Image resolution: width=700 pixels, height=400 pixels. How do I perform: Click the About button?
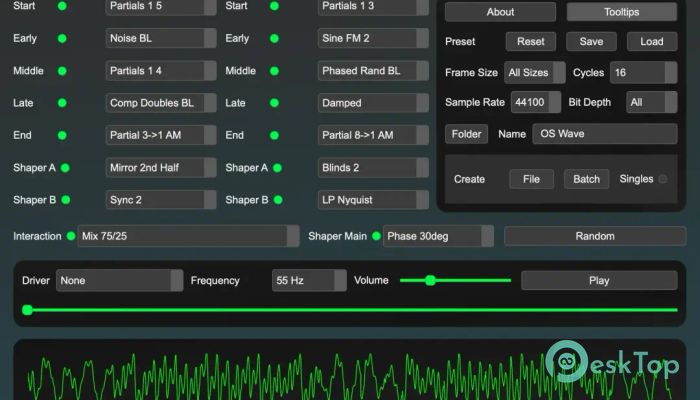(x=500, y=12)
